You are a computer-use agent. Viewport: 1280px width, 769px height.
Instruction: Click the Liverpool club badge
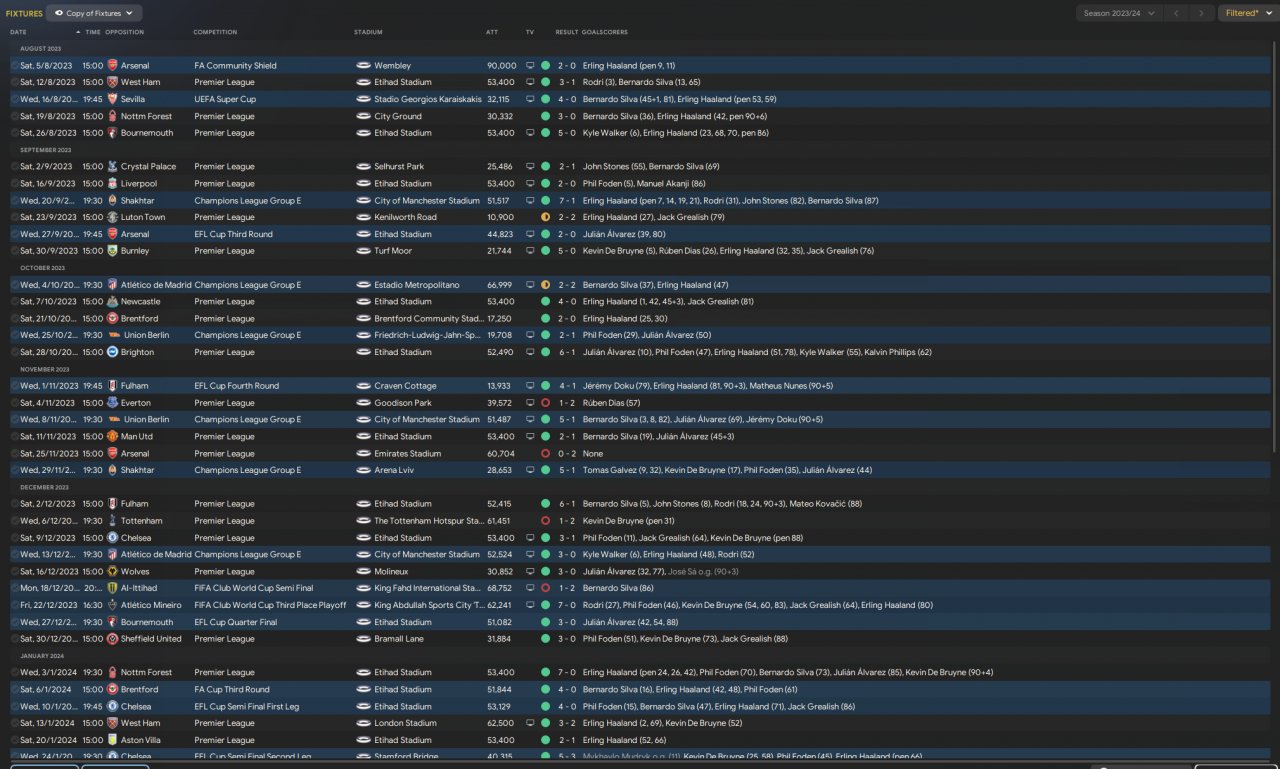point(112,184)
